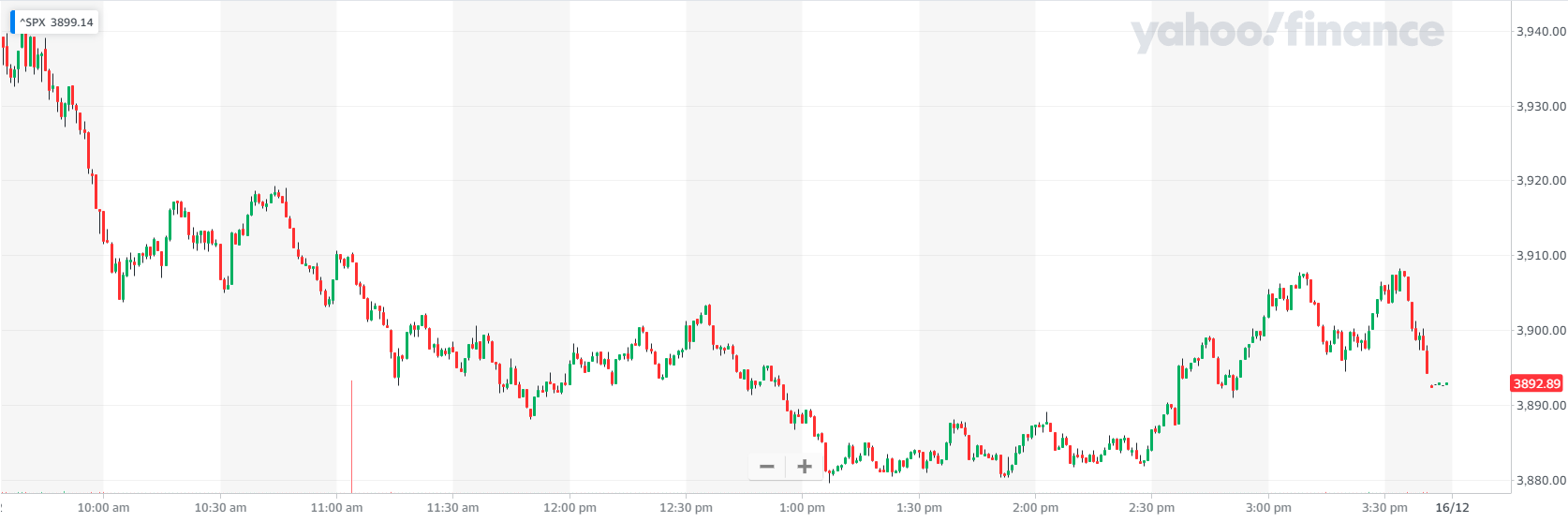Image resolution: width=1568 pixels, height=523 pixels.
Task: Click the 3,900.00 price axis label
Action: pyautogui.click(x=1541, y=330)
